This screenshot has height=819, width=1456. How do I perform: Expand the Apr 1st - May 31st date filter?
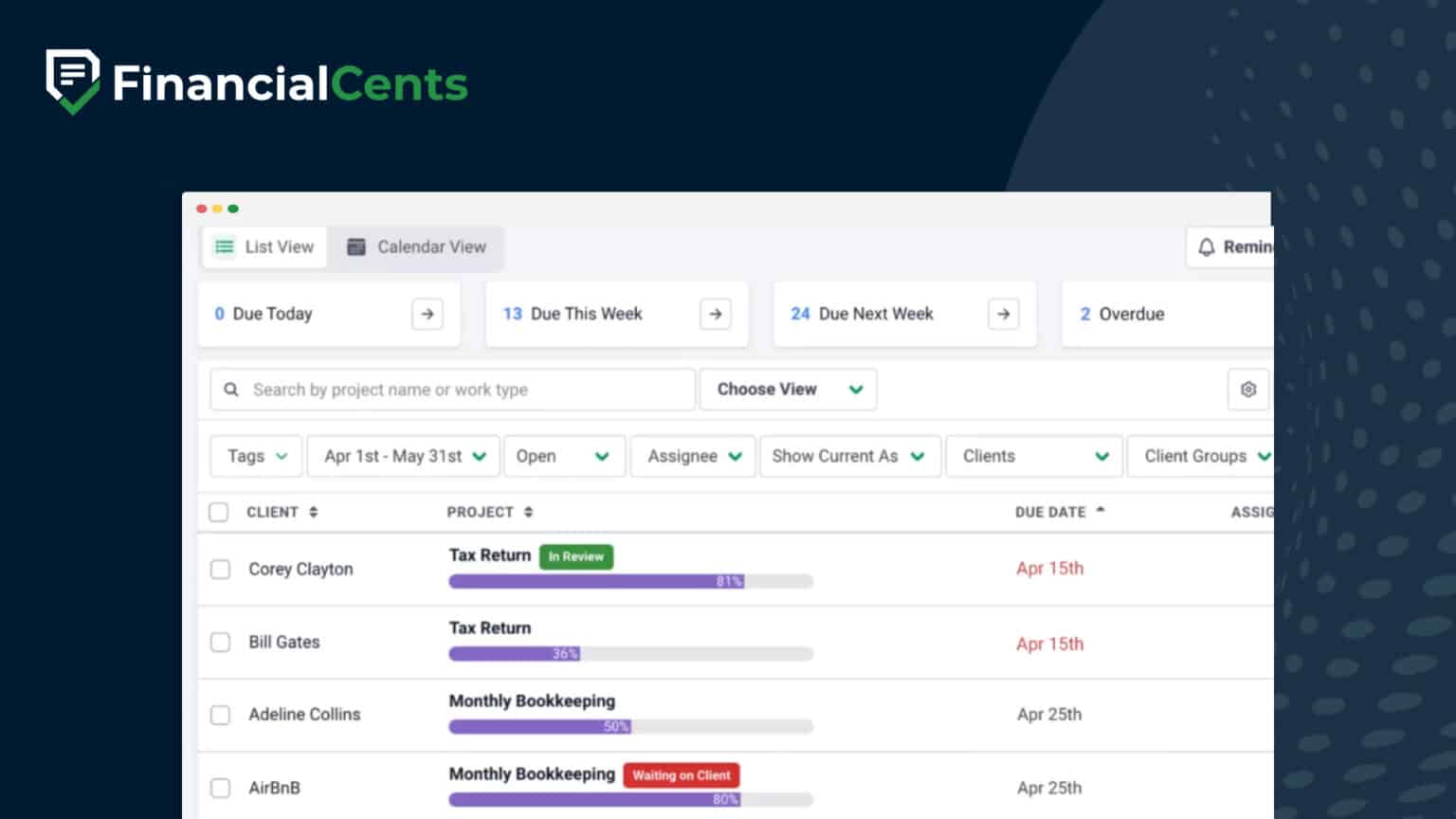pyautogui.click(x=403, y=456)
